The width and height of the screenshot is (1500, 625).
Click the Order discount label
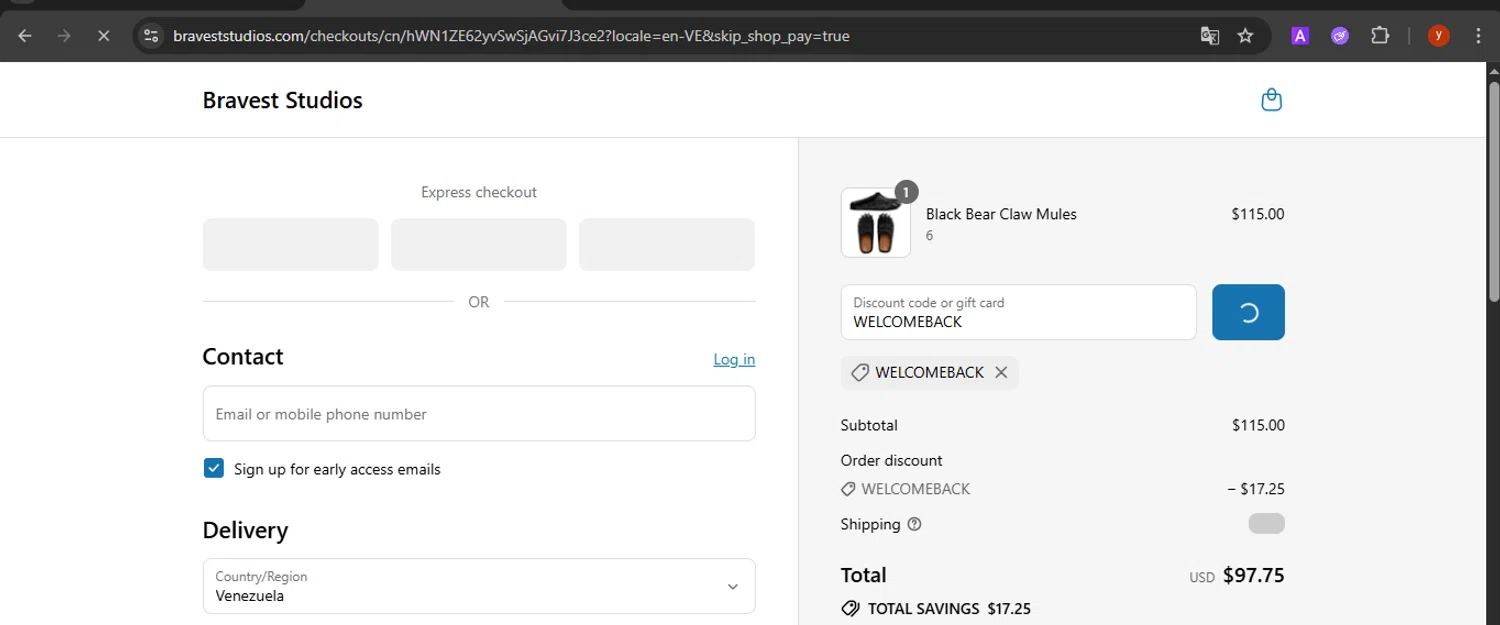pyautogui.click(x=892, y=460)
